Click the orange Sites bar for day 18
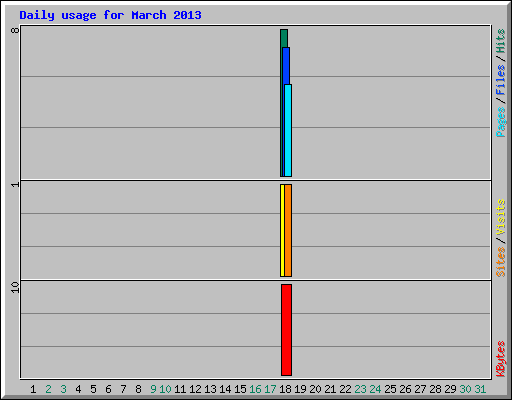This screenshot has height=400, width=512. pyautogui.click(x=288, y=230)
